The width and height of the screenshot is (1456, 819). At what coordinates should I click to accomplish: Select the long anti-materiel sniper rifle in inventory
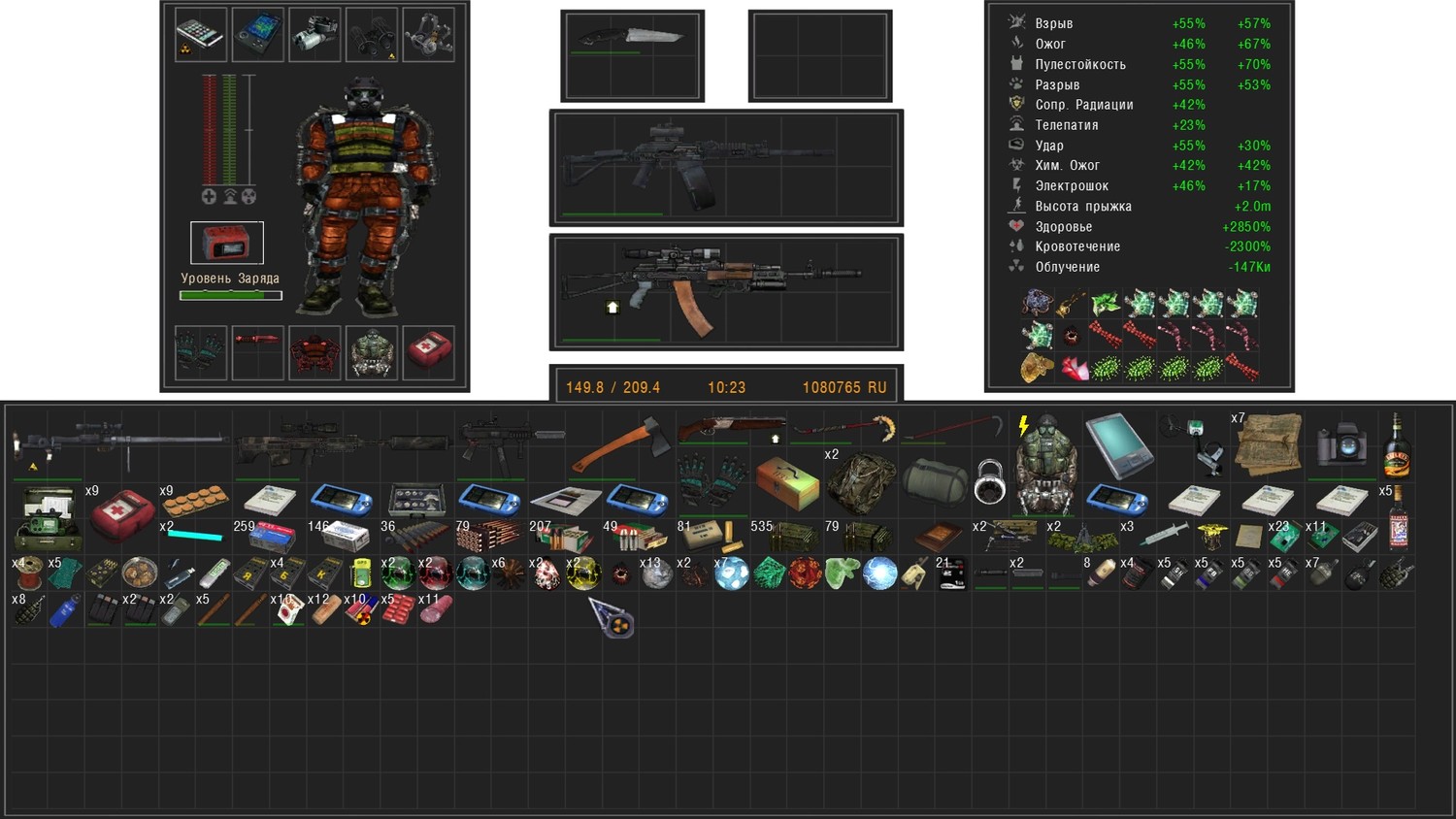(x=121, y=445)
